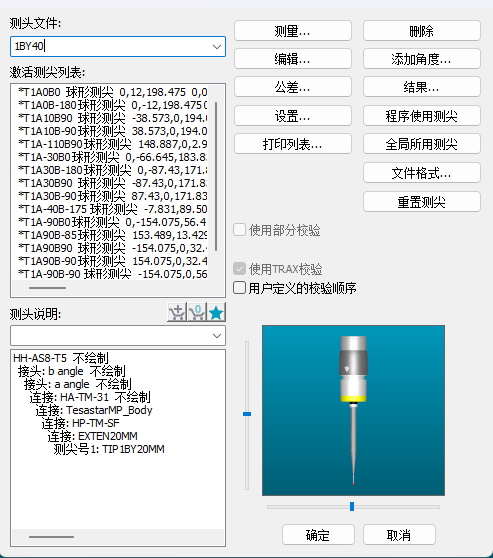Select the 接头: a angle entry
The height and width of the screenshot is (558, 493).
[78, 384]
